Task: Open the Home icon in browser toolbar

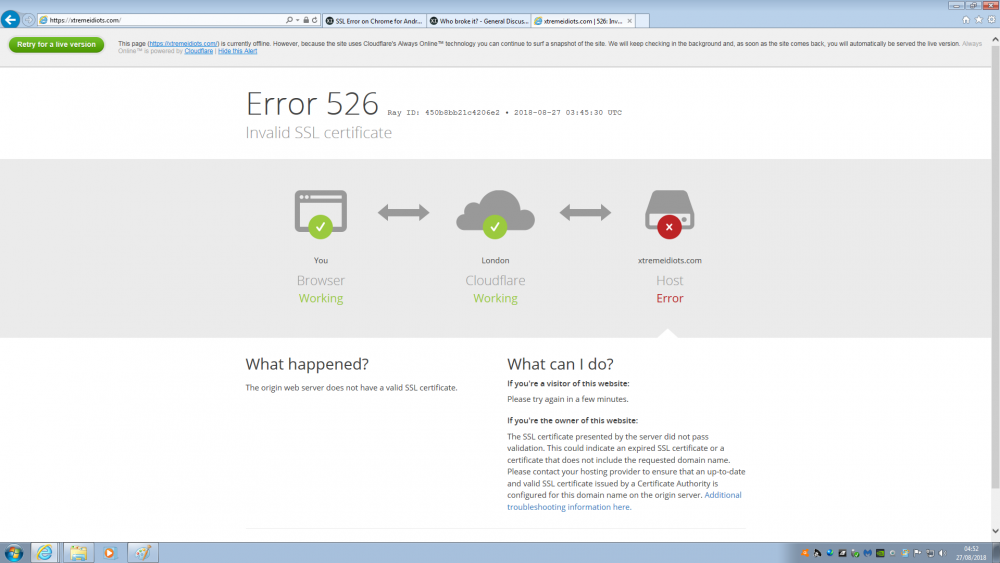Action: (x=965, y=20)
